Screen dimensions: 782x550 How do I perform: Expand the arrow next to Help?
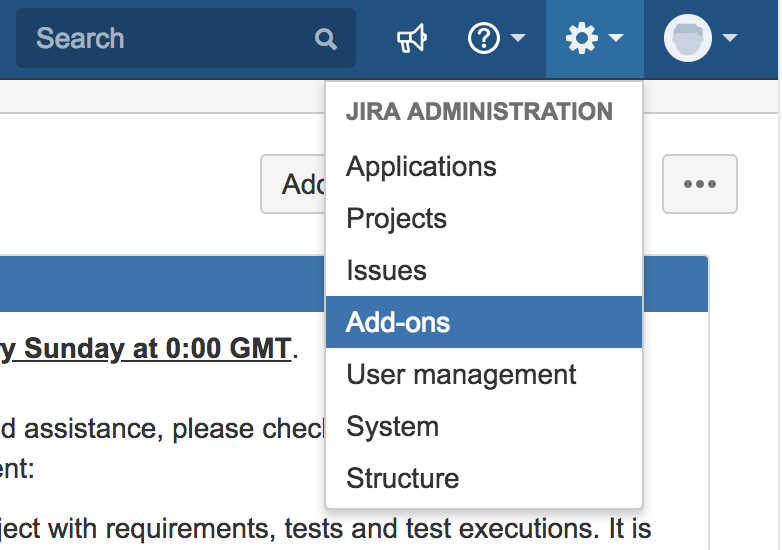[x=519, y=38]
